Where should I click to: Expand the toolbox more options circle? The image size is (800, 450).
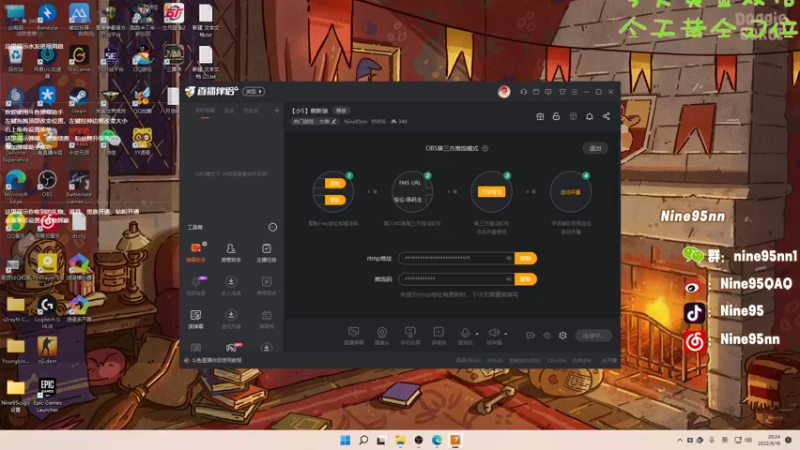coord(272,227)
